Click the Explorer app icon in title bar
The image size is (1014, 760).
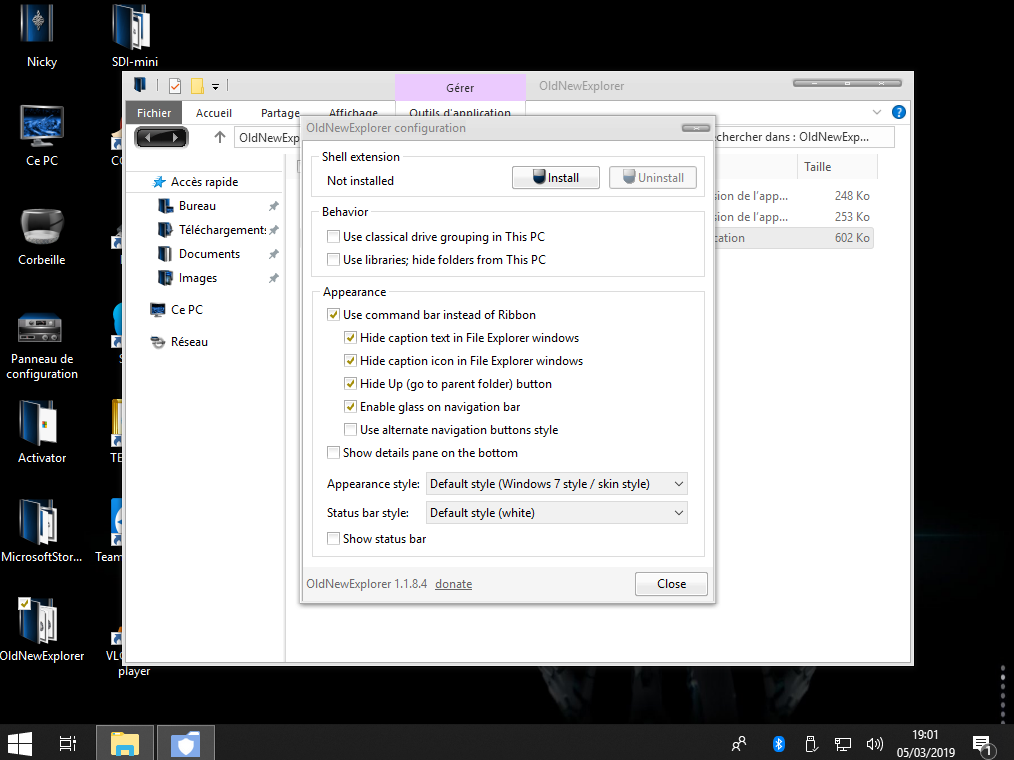140,85
